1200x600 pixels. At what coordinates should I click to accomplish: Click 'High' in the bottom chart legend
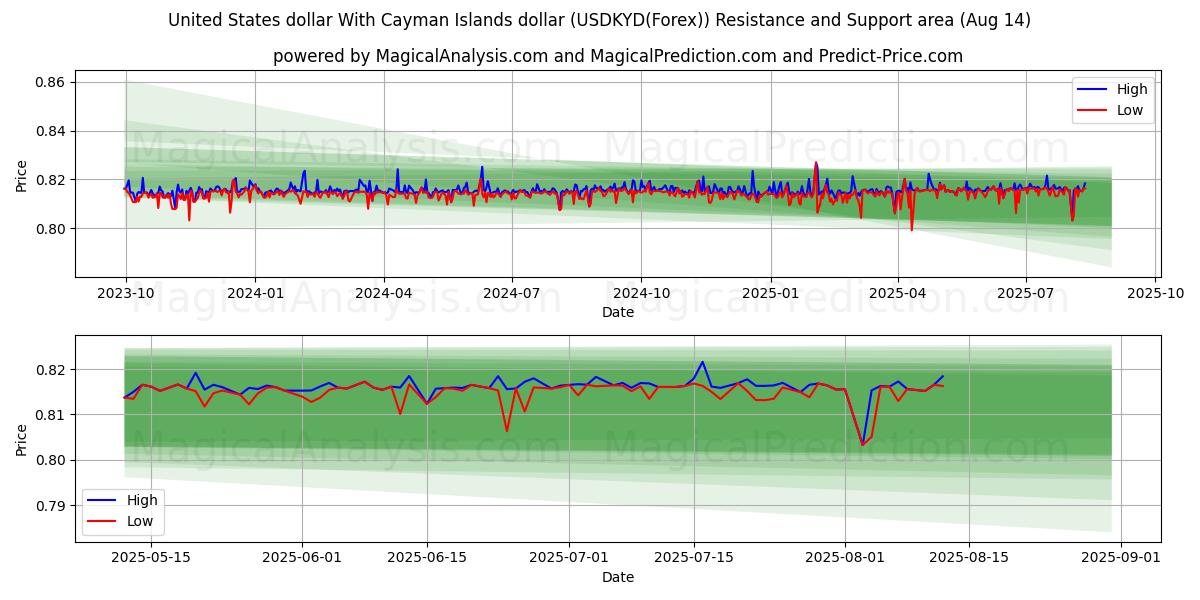[142, 500]
